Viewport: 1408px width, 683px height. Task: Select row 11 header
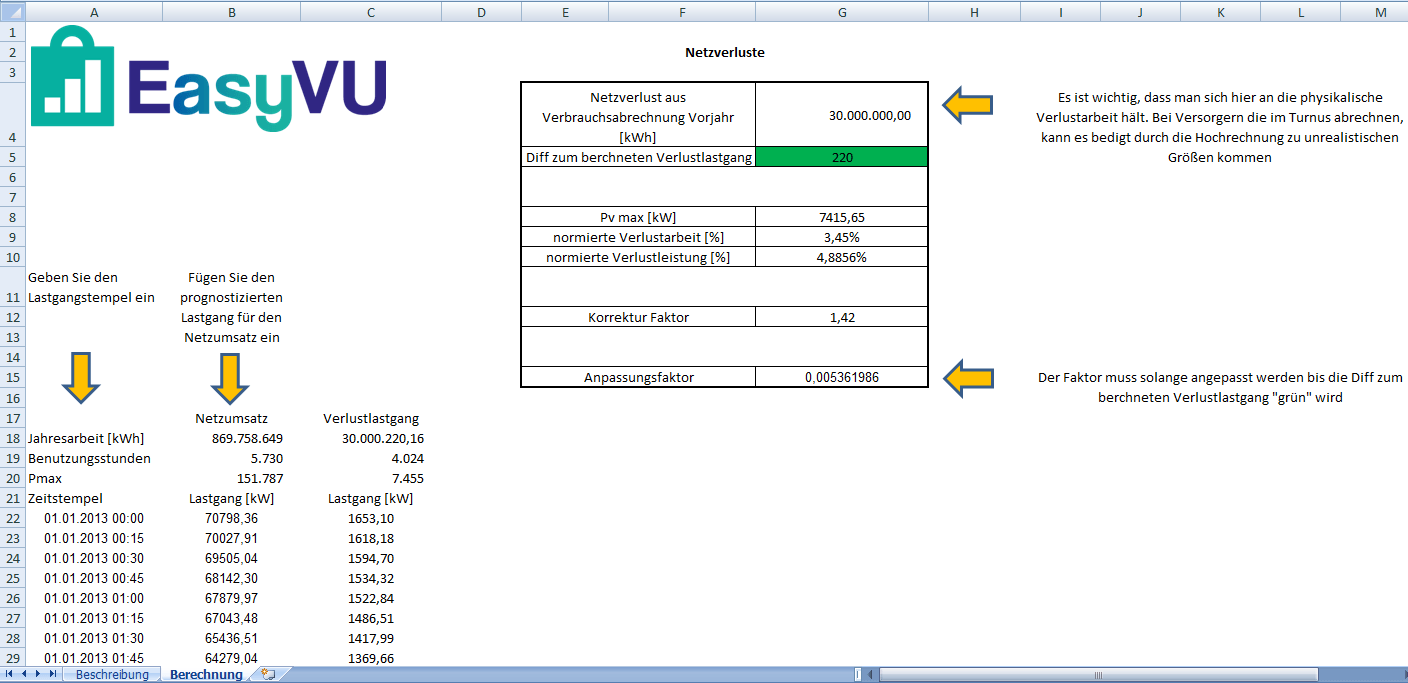tap(13, 286)
